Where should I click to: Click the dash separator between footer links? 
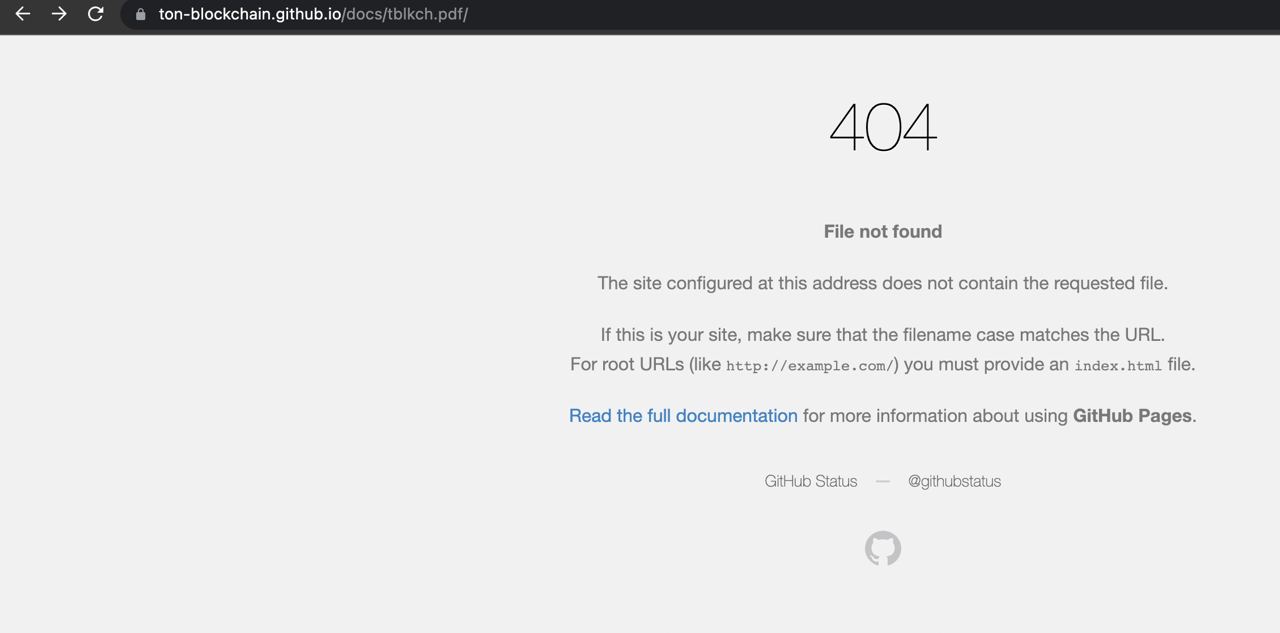tap(882, 481)
